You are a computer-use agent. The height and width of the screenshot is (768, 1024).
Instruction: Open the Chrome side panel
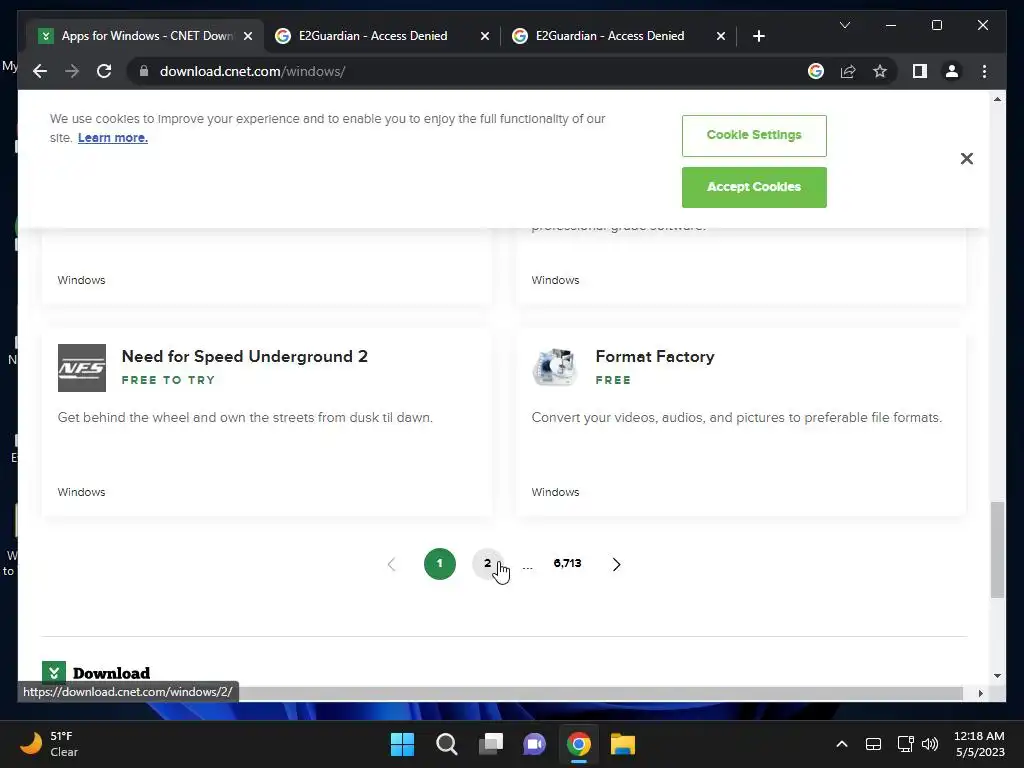(920, 71)
